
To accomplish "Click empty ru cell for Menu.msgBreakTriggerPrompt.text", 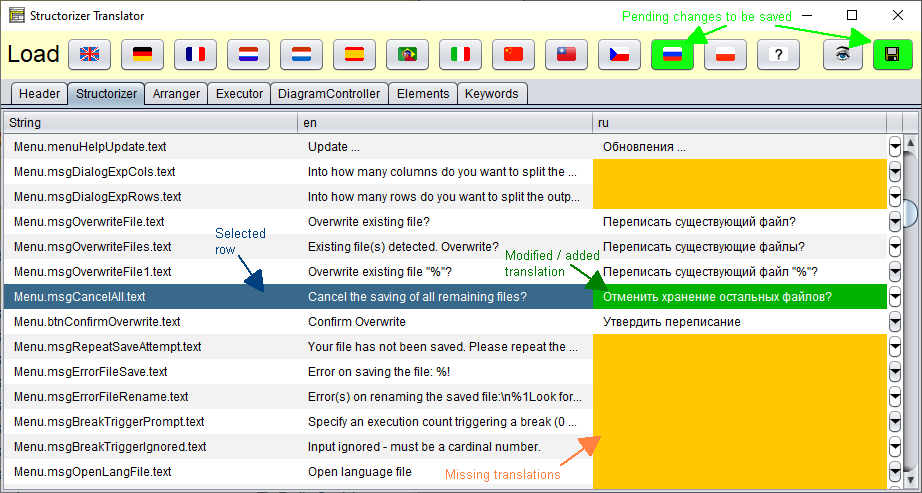I will [740, 422].
